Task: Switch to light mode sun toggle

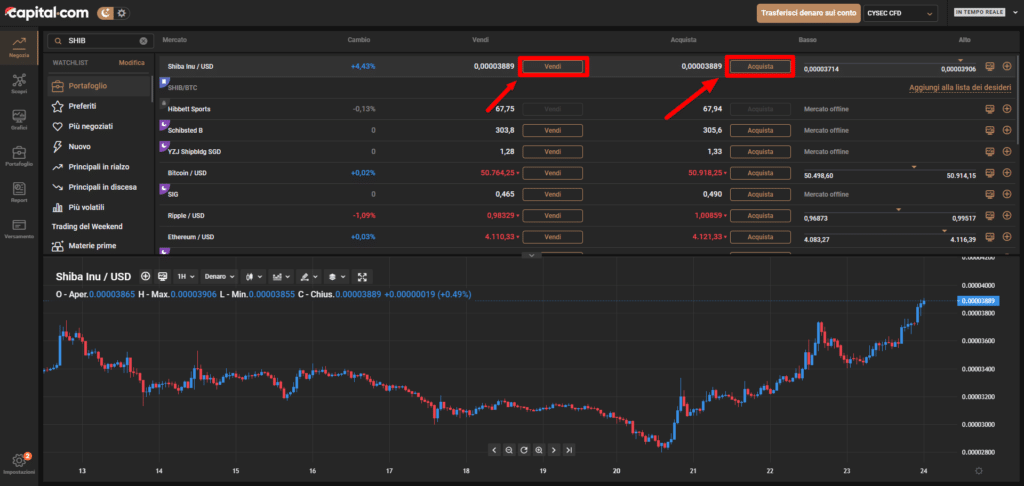Action: [122, 12]
